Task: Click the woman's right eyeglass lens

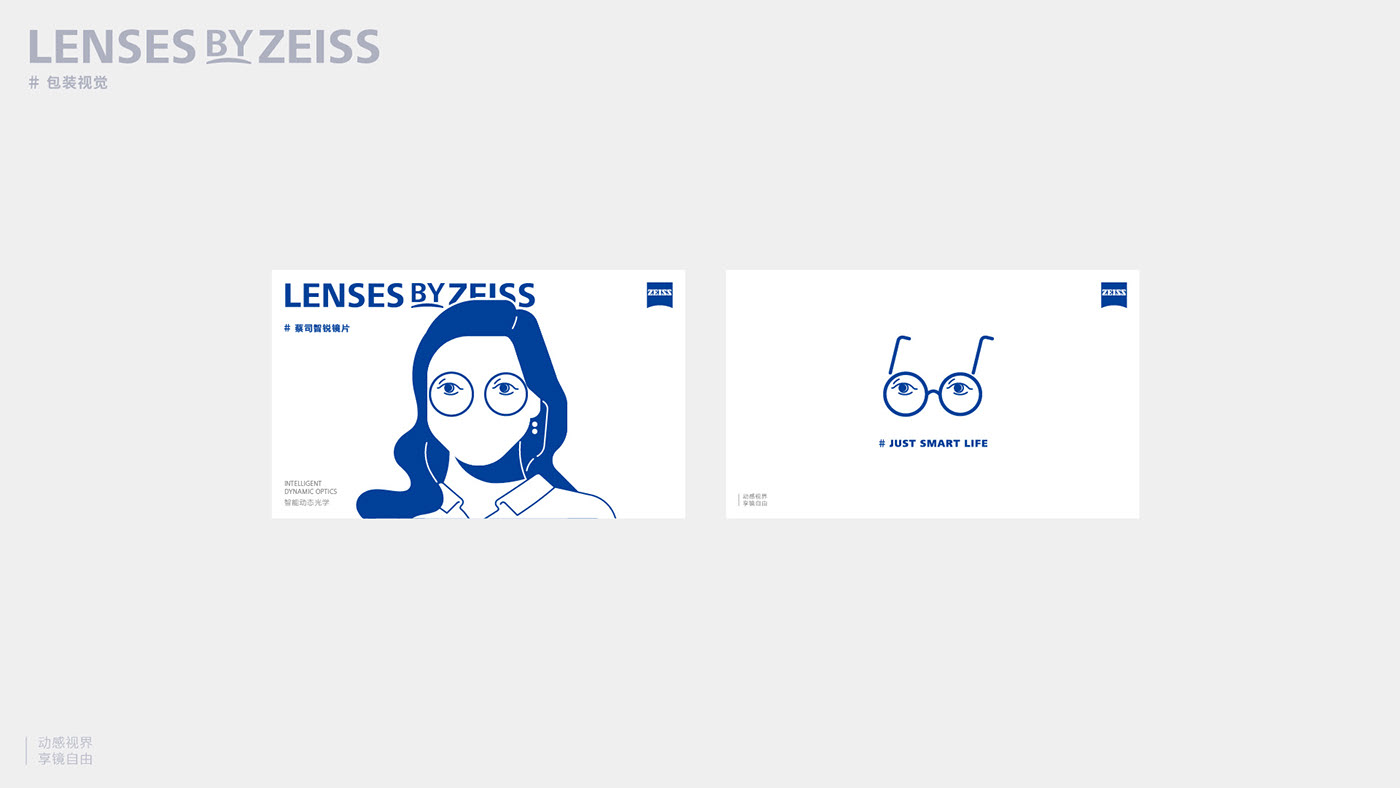Action: (x=506, y=393)
